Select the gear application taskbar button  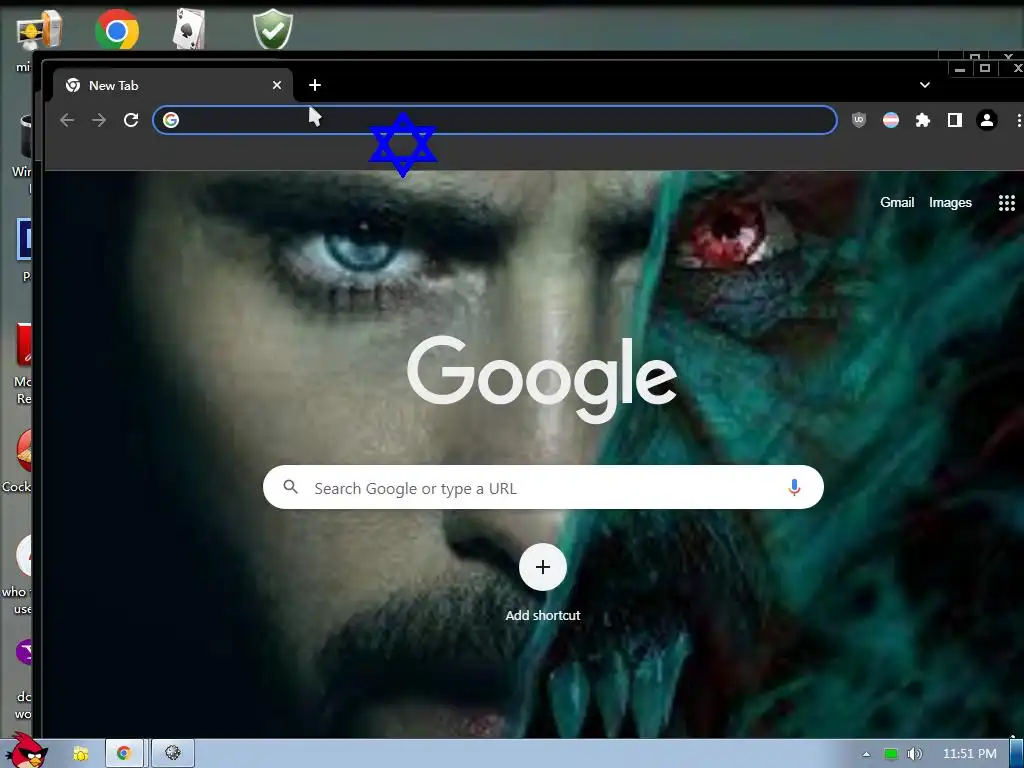click(x=173, y=754)
